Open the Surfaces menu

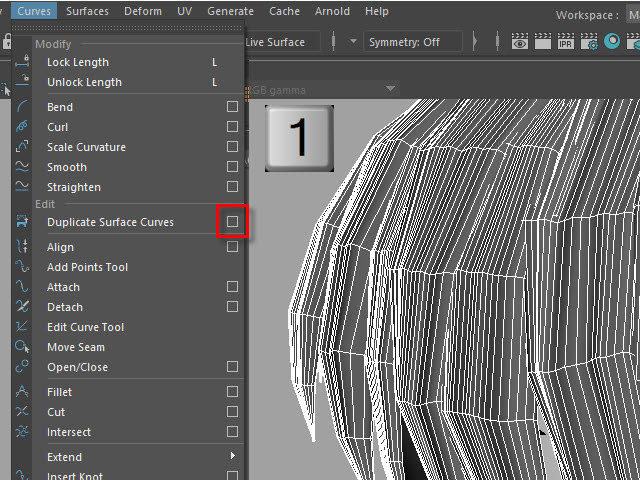(x=88, y=11)
